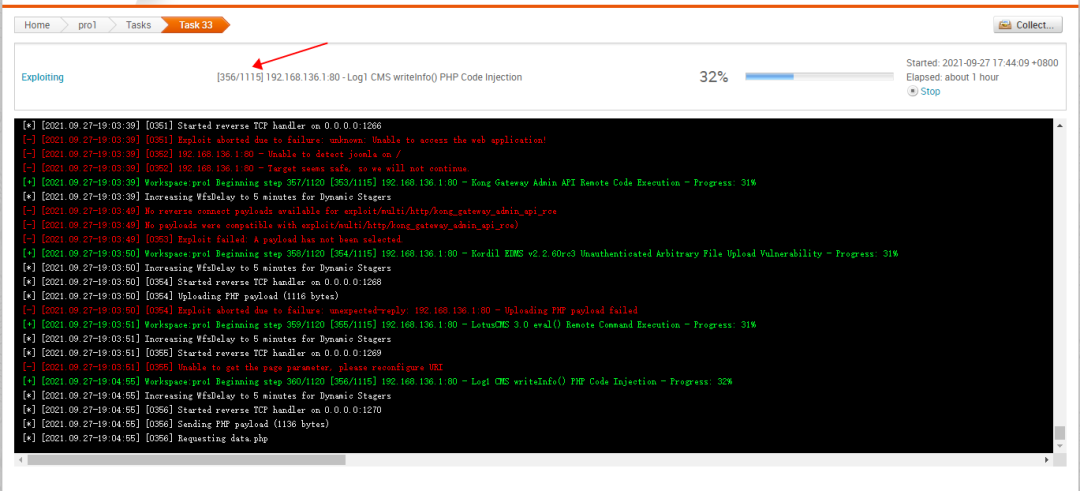Click the 32% task progress bar

coord(822,76)
